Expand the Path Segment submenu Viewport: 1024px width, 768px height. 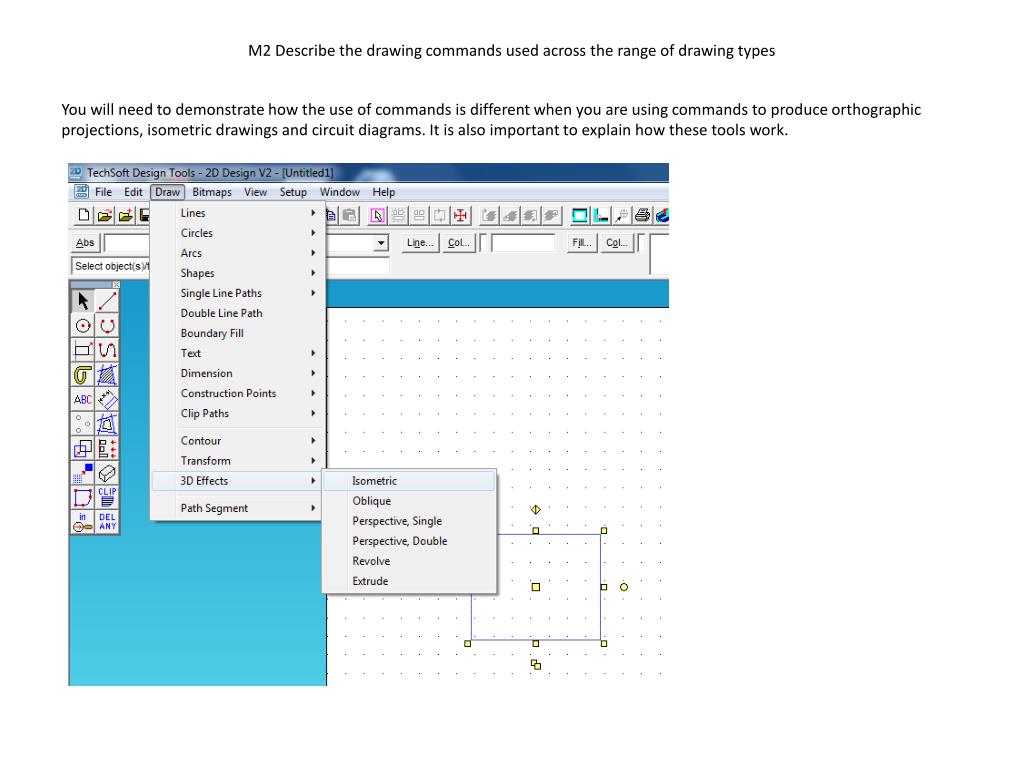pos(238,508)
